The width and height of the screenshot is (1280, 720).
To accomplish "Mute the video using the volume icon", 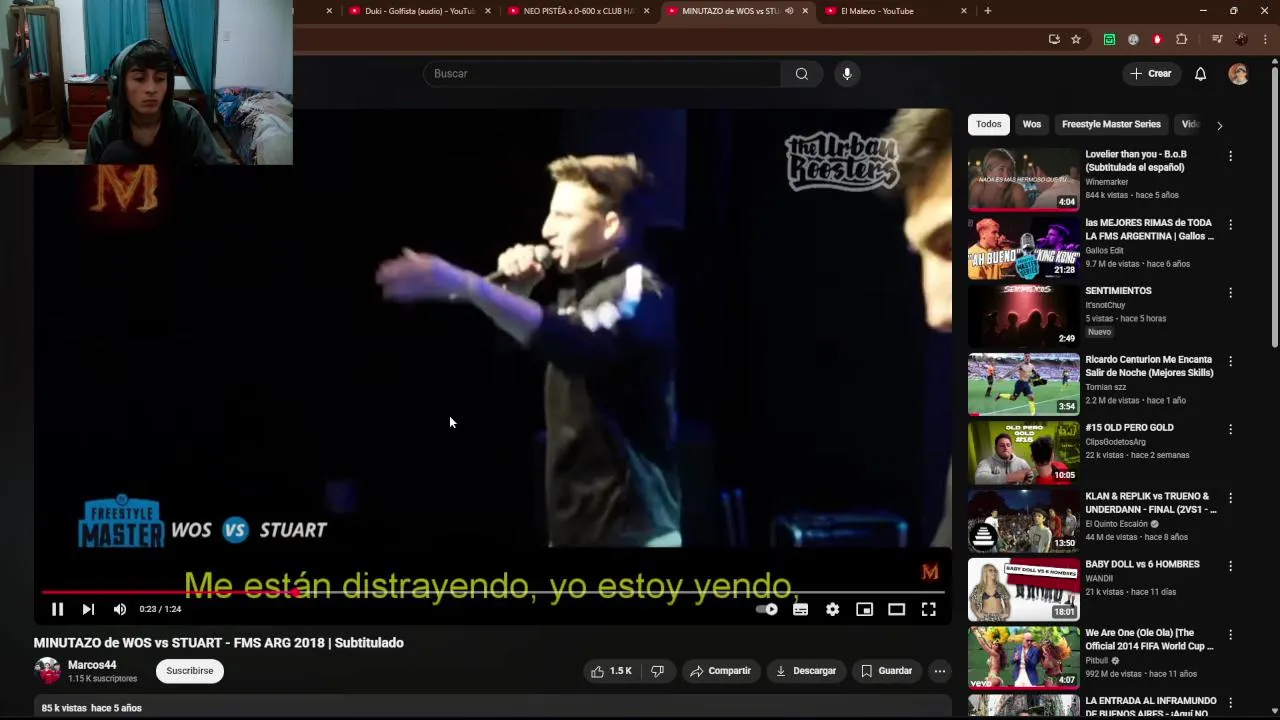I will (x=120, y=609).
